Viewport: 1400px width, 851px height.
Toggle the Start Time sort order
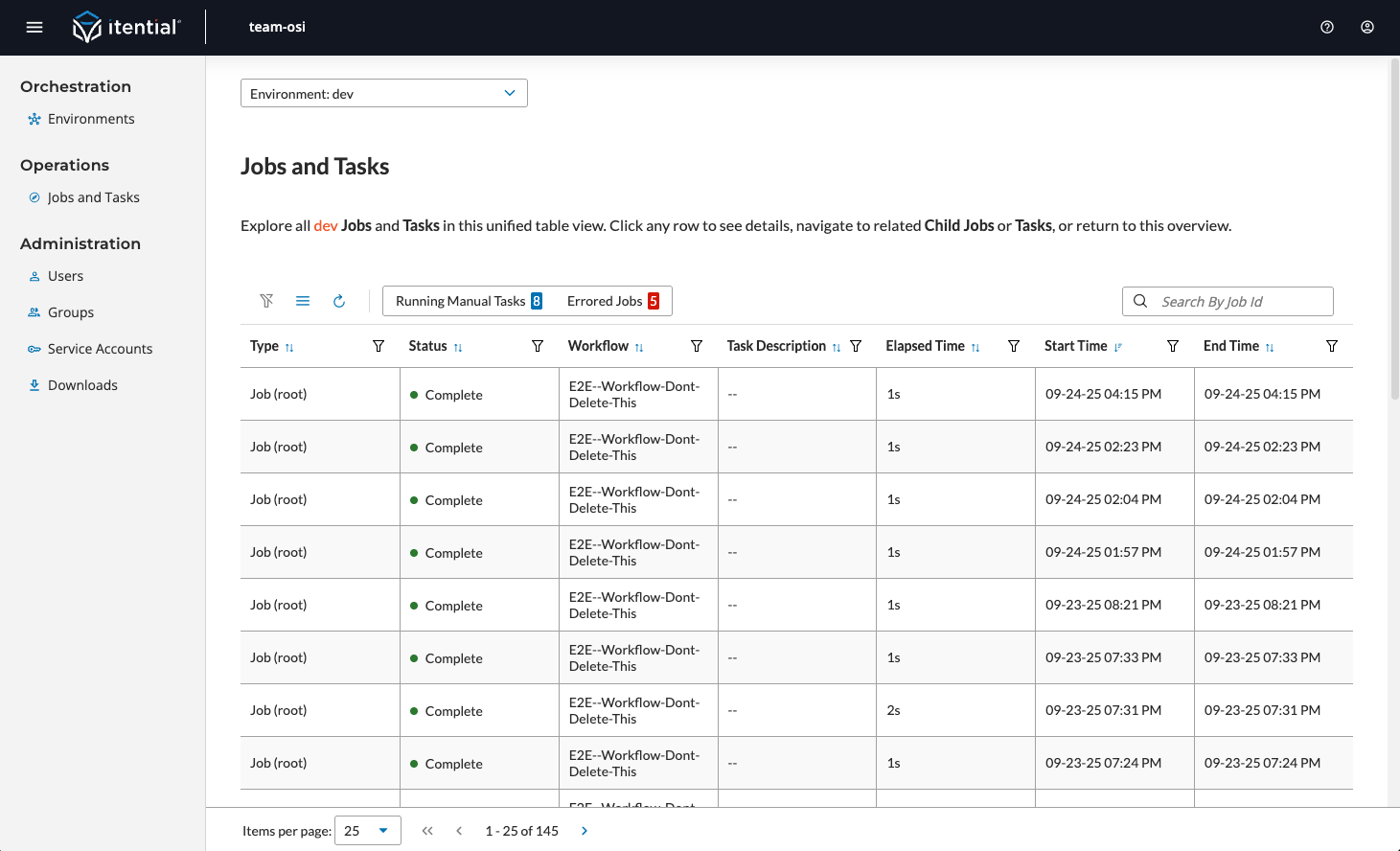[1118, 346]
